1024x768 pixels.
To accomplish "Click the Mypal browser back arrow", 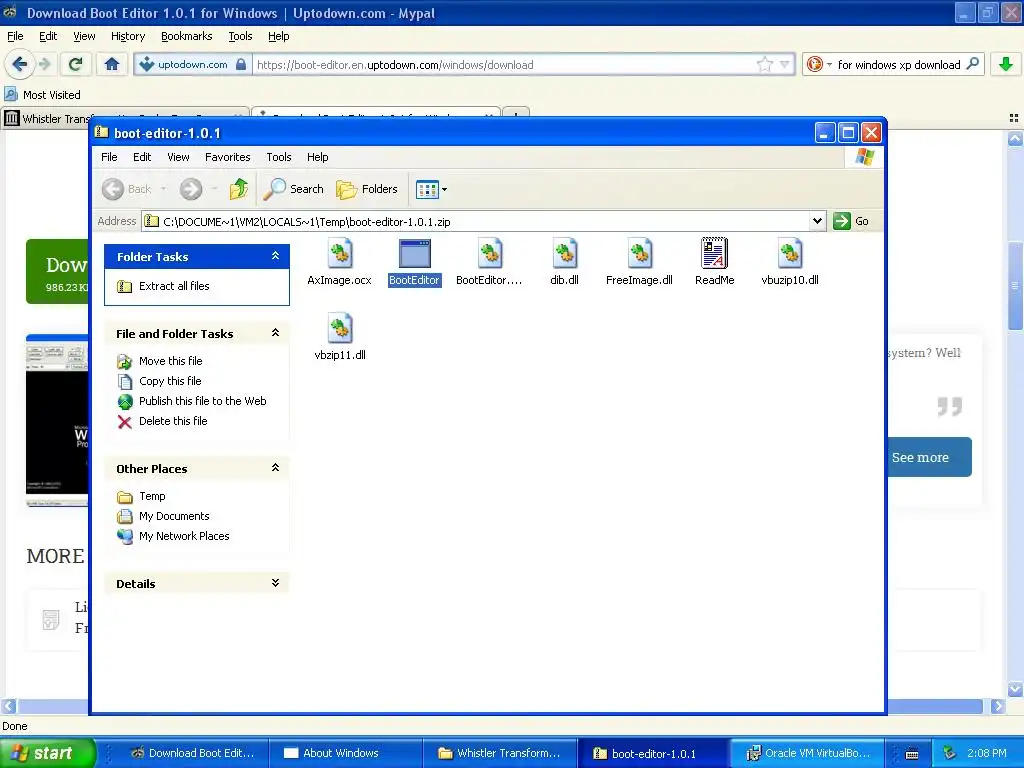I will (19, 64).
